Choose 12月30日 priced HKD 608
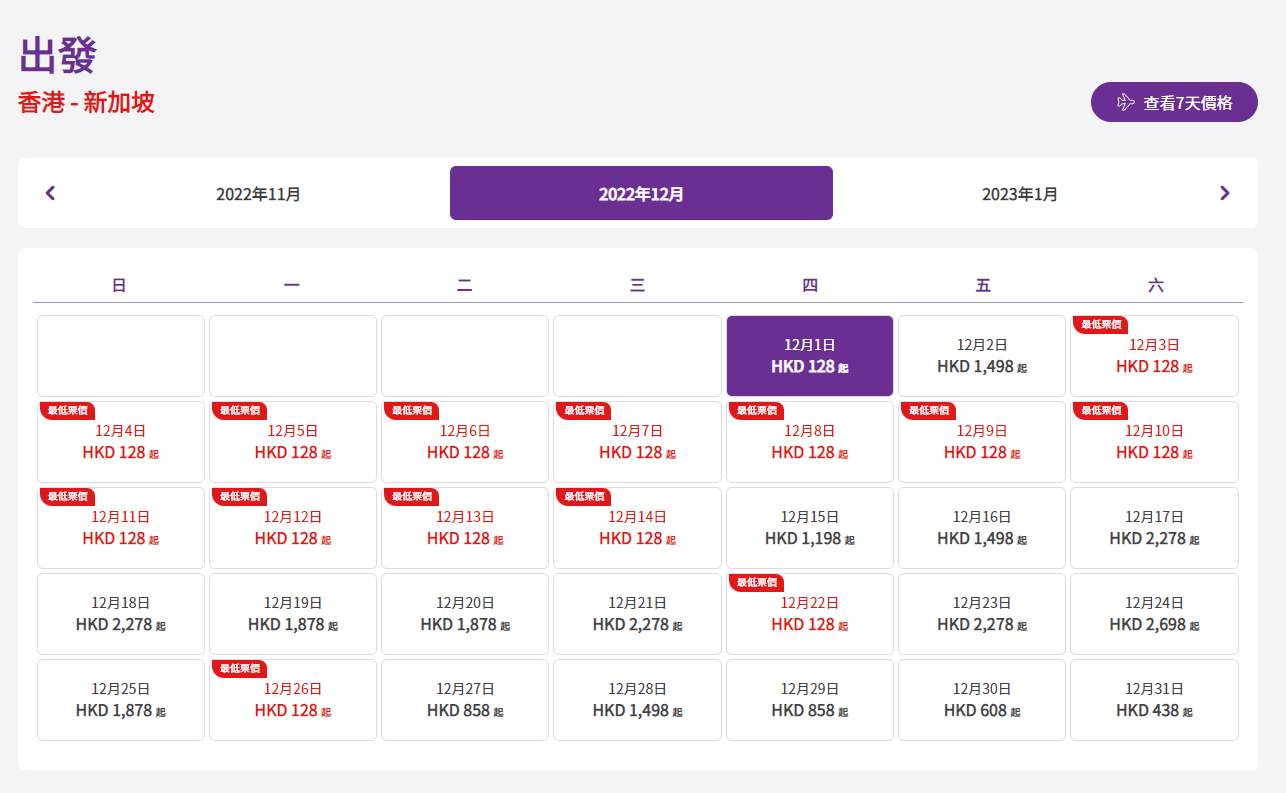The image size is (1286, 793). click(981, 700)
